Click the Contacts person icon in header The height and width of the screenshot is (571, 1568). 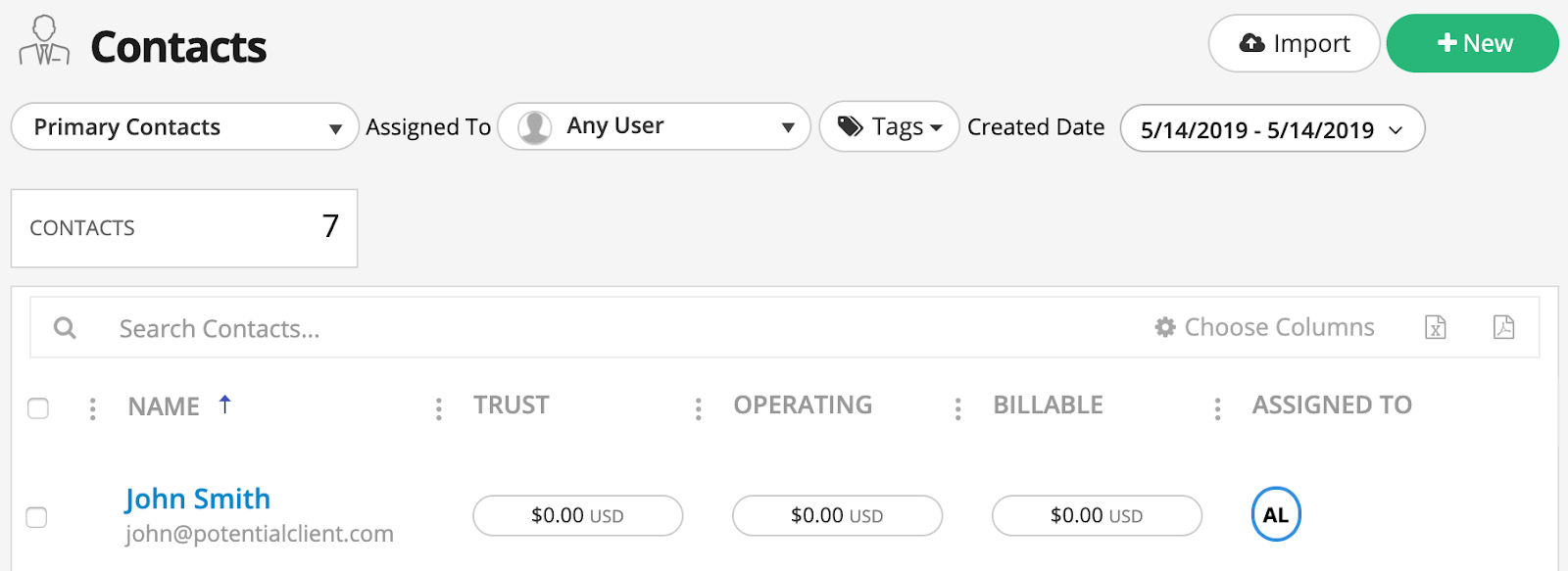pos(42,40)
